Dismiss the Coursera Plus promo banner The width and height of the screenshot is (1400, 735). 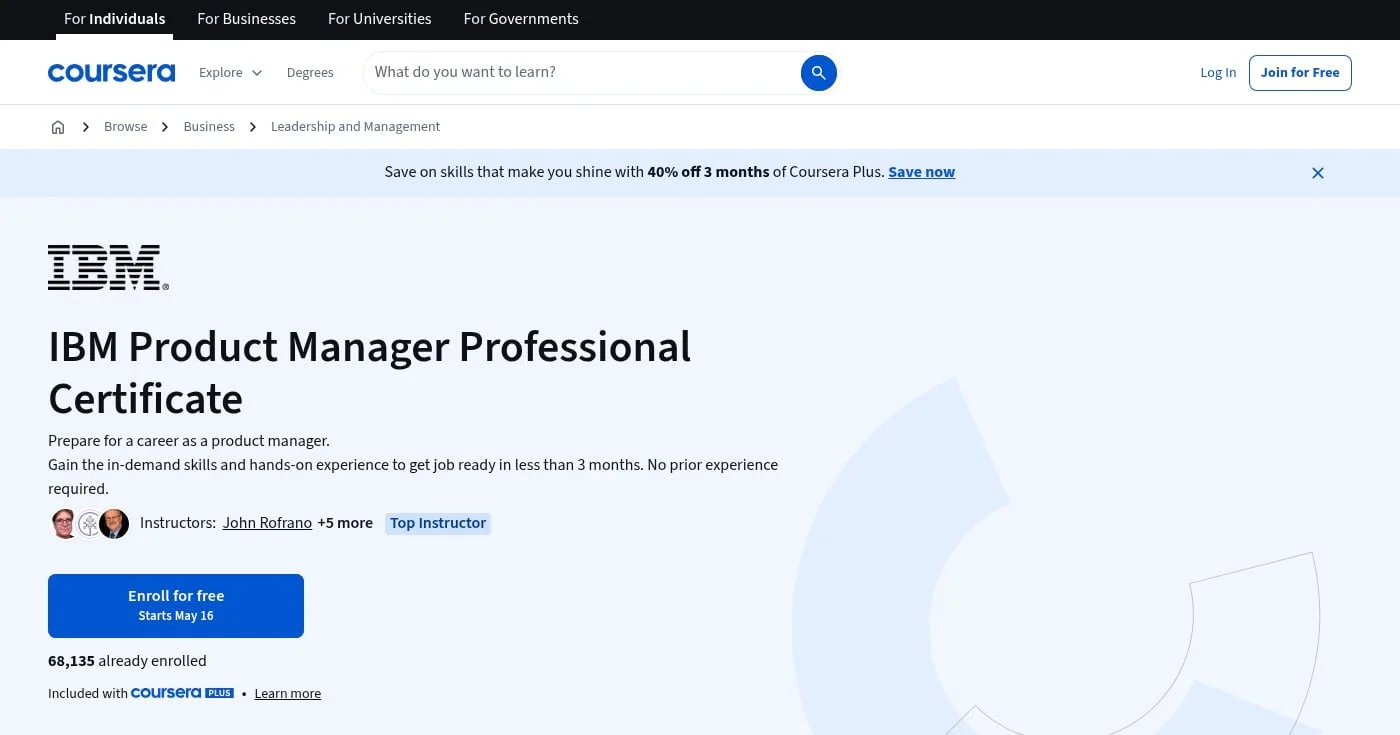tap(1318, 173)
